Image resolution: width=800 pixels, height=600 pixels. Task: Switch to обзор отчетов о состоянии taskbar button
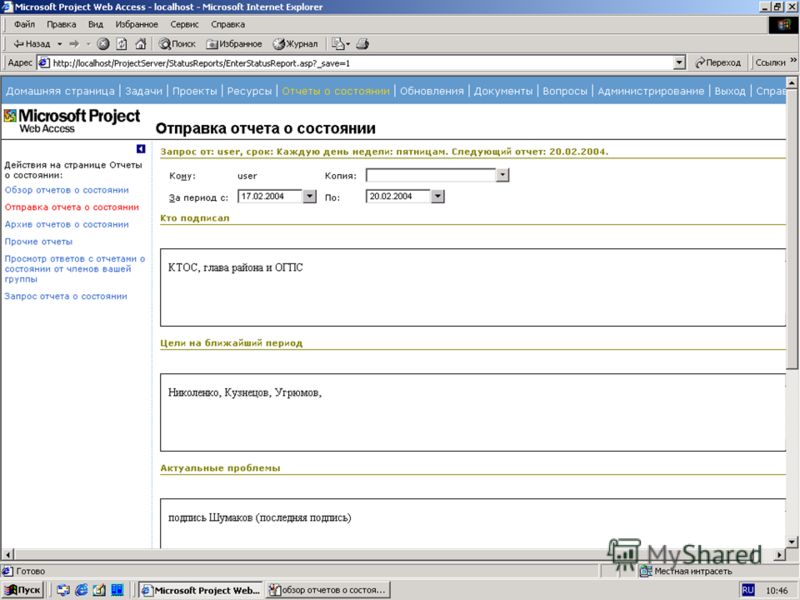[328, 590]
